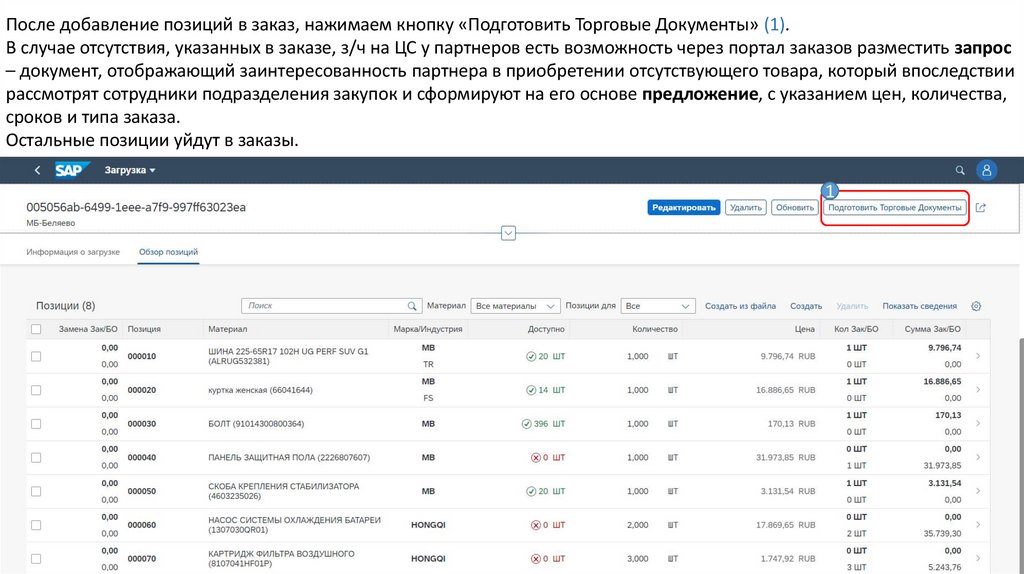Click availability check icon for row 000010
This screenshot has height=574, width=1024.
(x=531, y=357)
